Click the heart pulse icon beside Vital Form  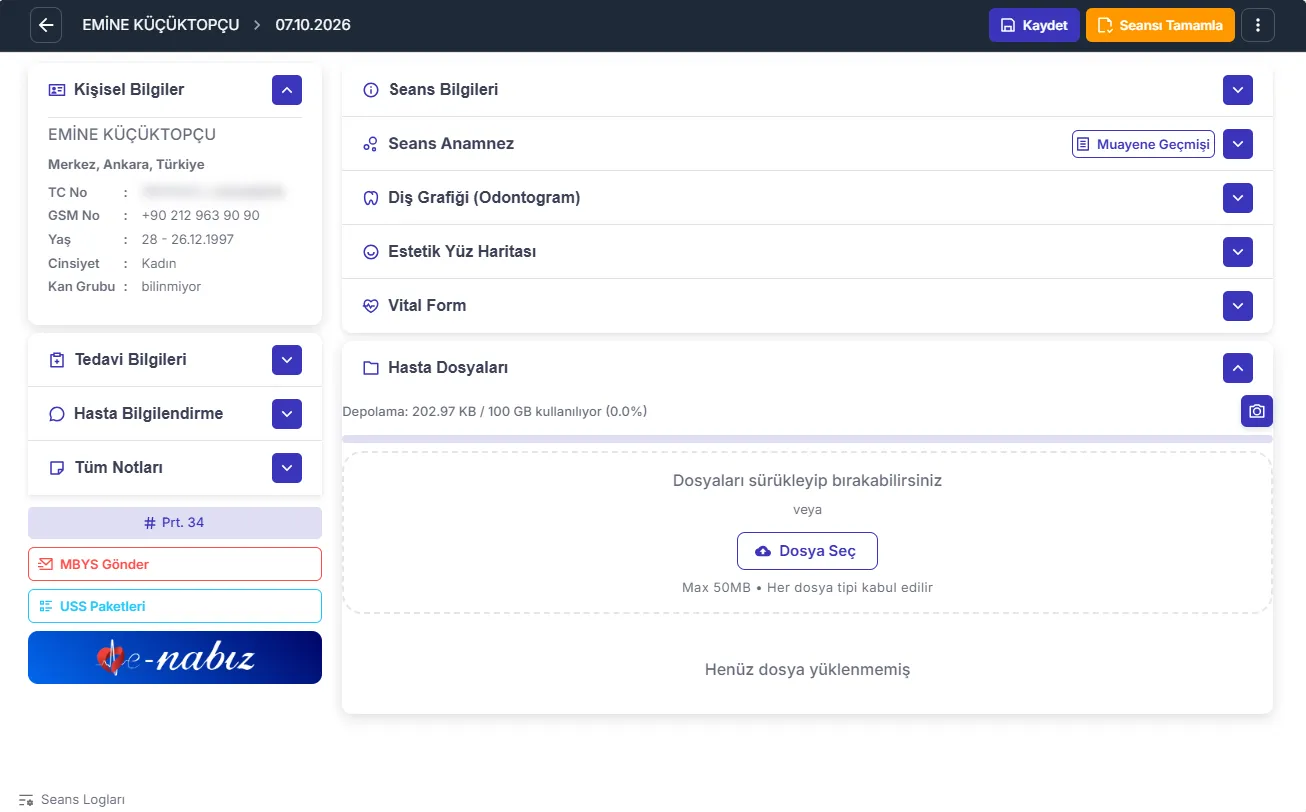(370, 306)
